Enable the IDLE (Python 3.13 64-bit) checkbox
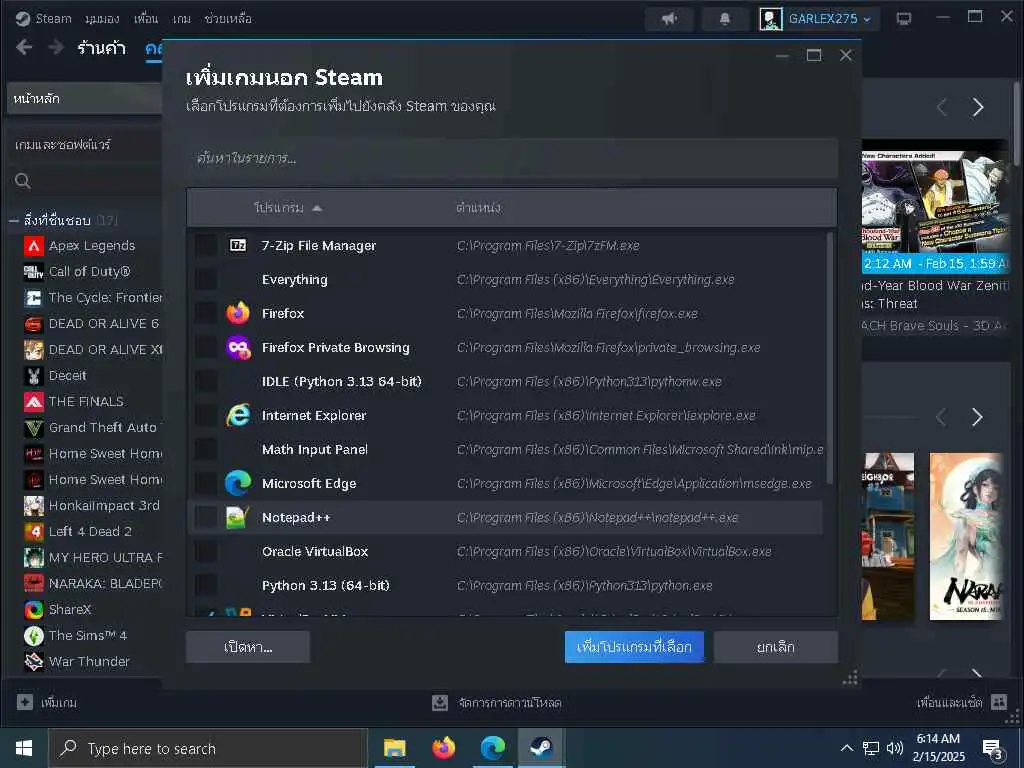This screenshot has width=1024, height=768. tap(206, 381)
